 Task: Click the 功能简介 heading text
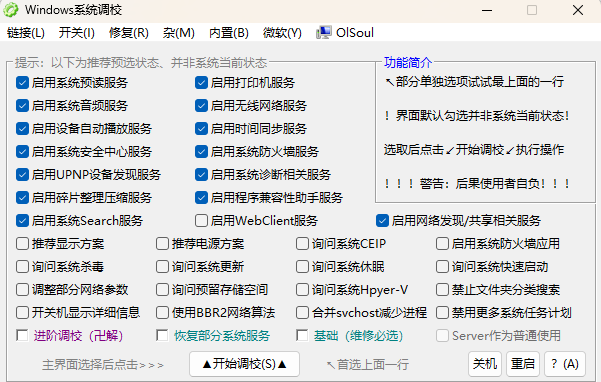(408, 62)
